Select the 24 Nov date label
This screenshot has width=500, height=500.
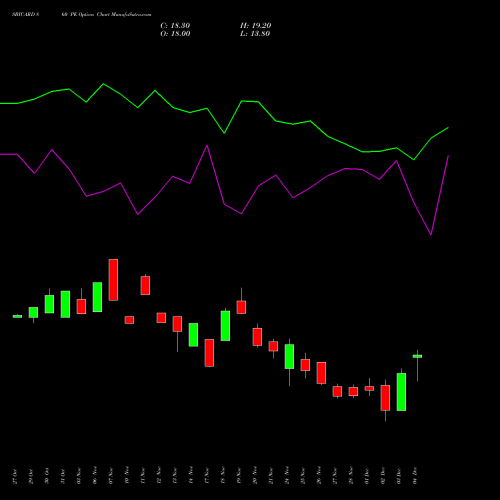click(287, 476)
